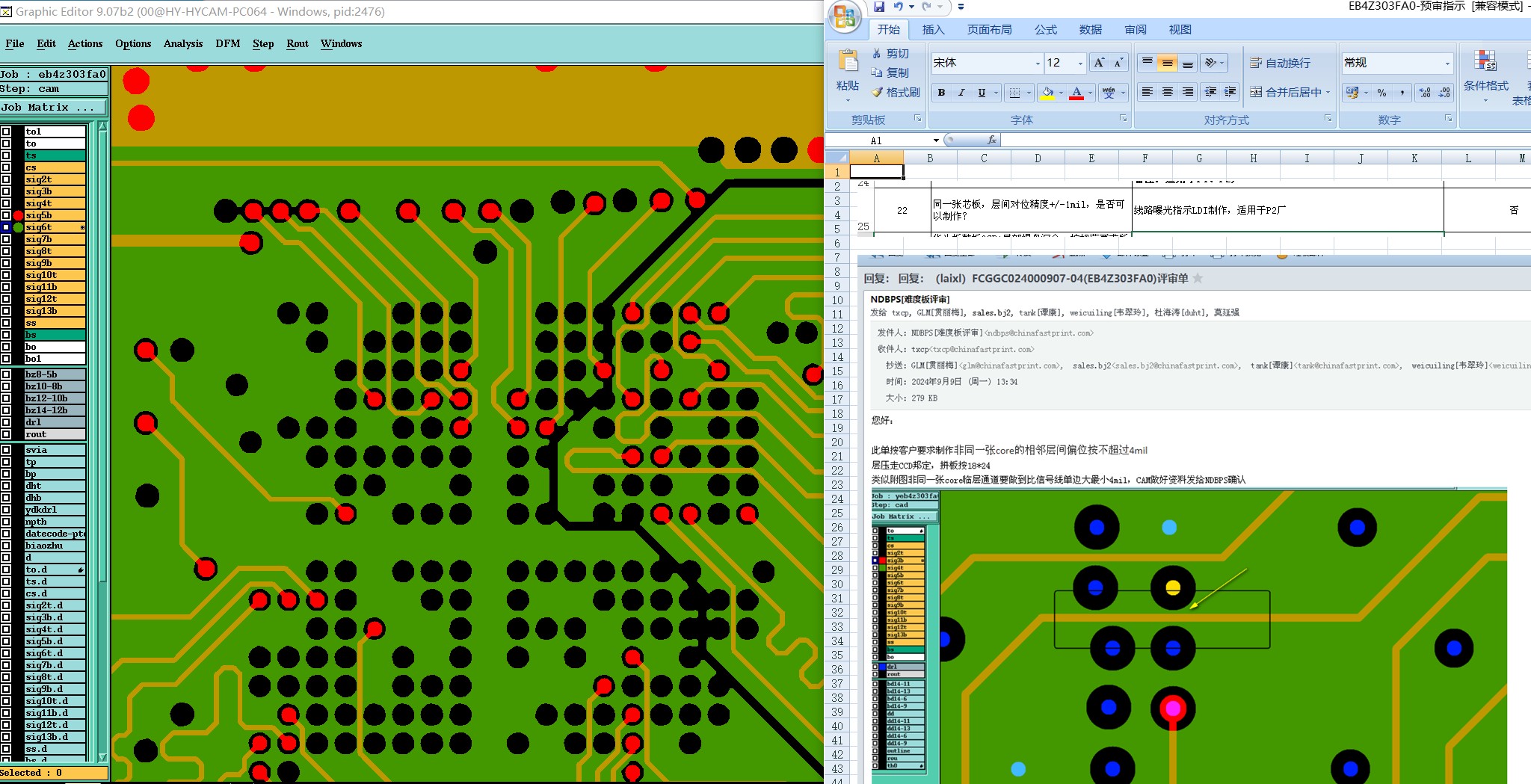Click the Increase Indent icon
Screen dimensions: 1531x784
point(1230,92)
